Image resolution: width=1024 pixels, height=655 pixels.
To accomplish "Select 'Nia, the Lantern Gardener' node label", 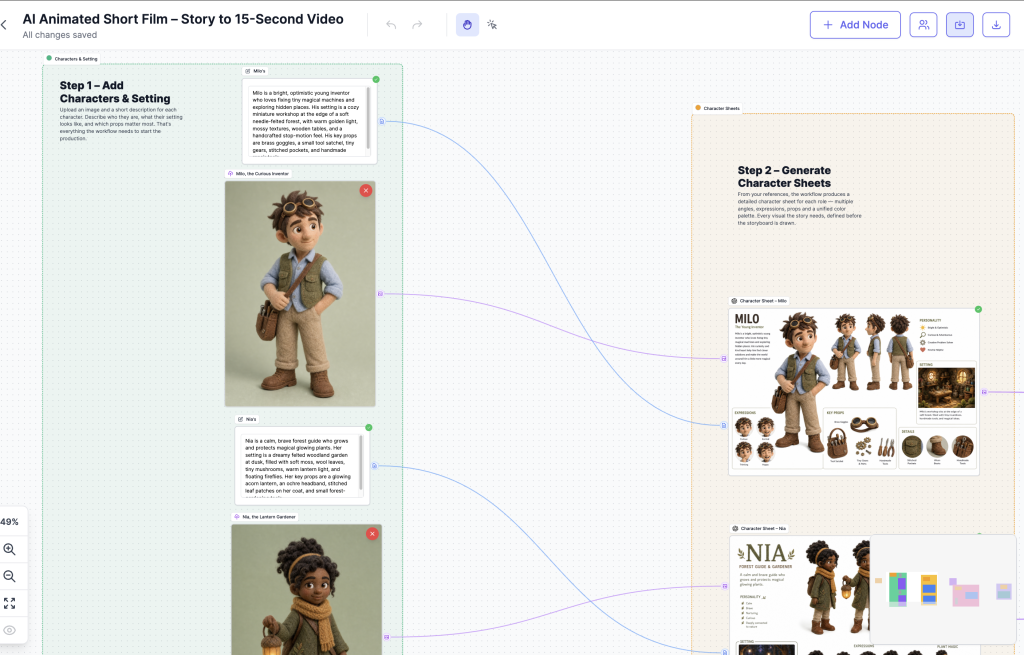I will 265,517.
